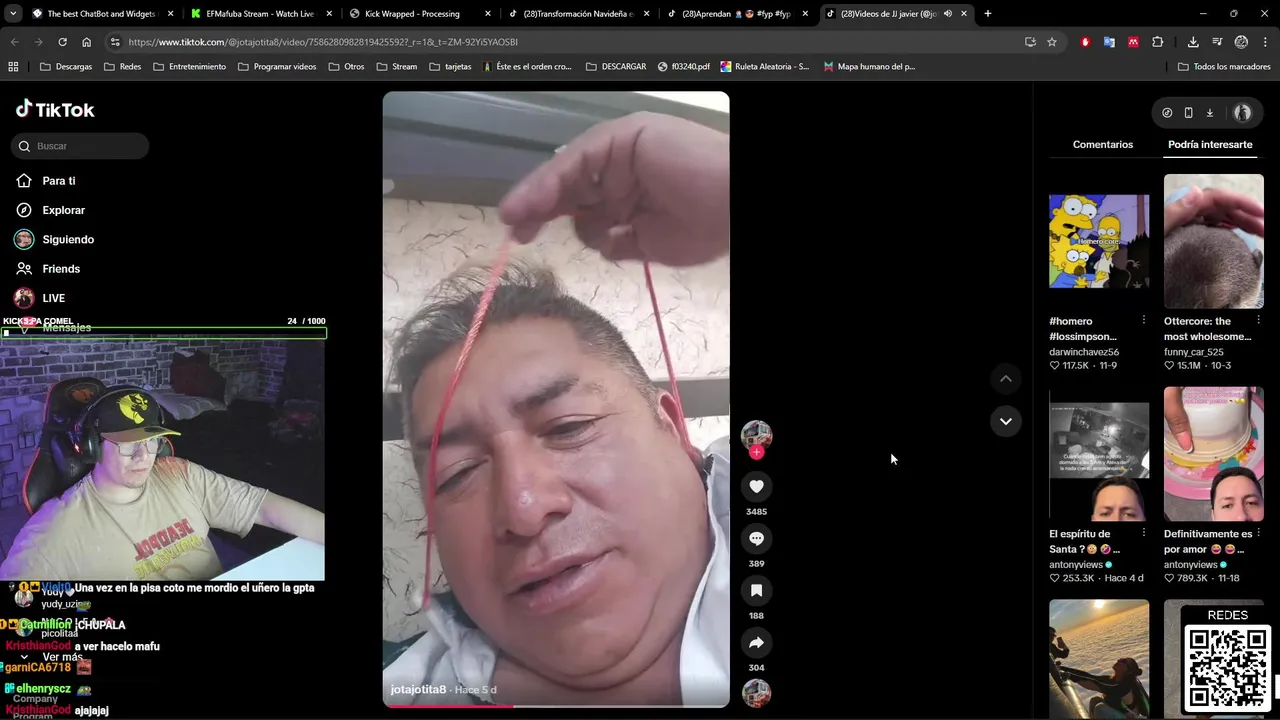Image resolution: width=1280 pixels, height=720 pixels.
Task: Expand the tab search dropdown arrow
Action: coord(12,14)
